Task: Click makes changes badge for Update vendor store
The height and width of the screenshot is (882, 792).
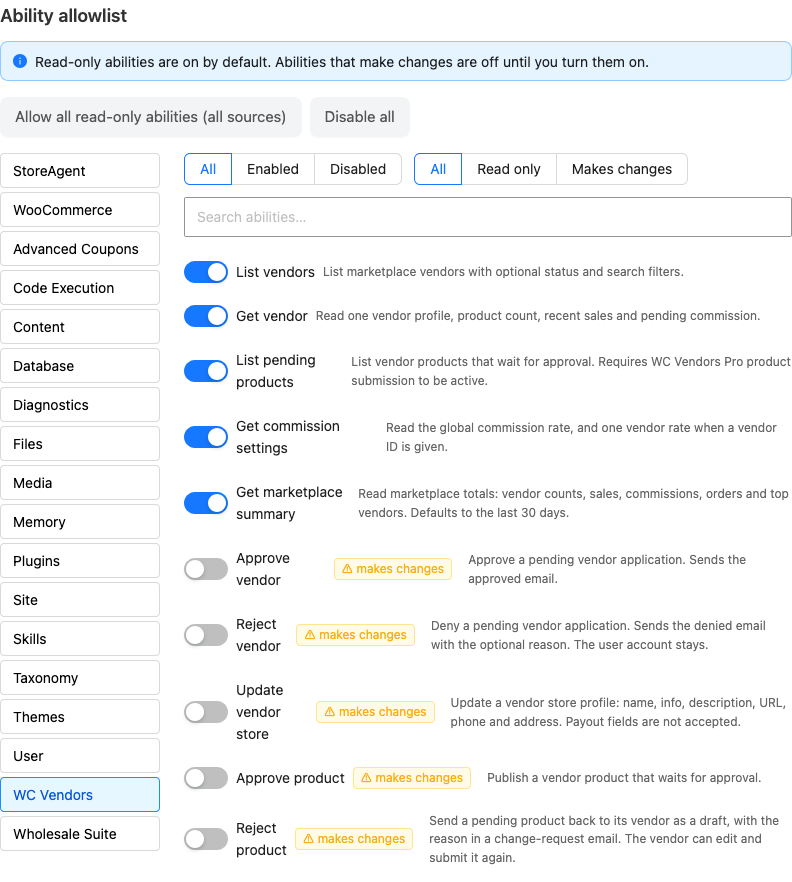Action: point(375,712)
